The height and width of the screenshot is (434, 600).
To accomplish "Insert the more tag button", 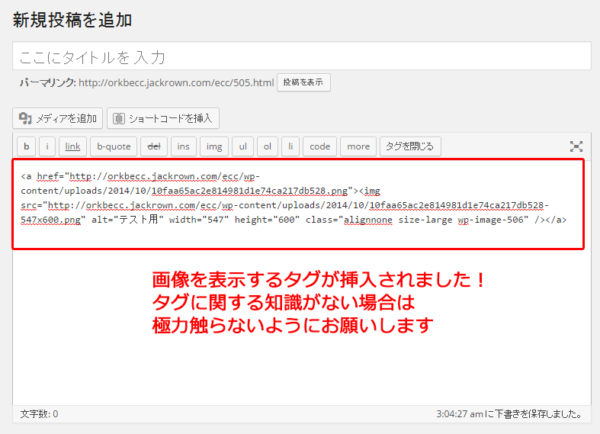I will (356, 146).
